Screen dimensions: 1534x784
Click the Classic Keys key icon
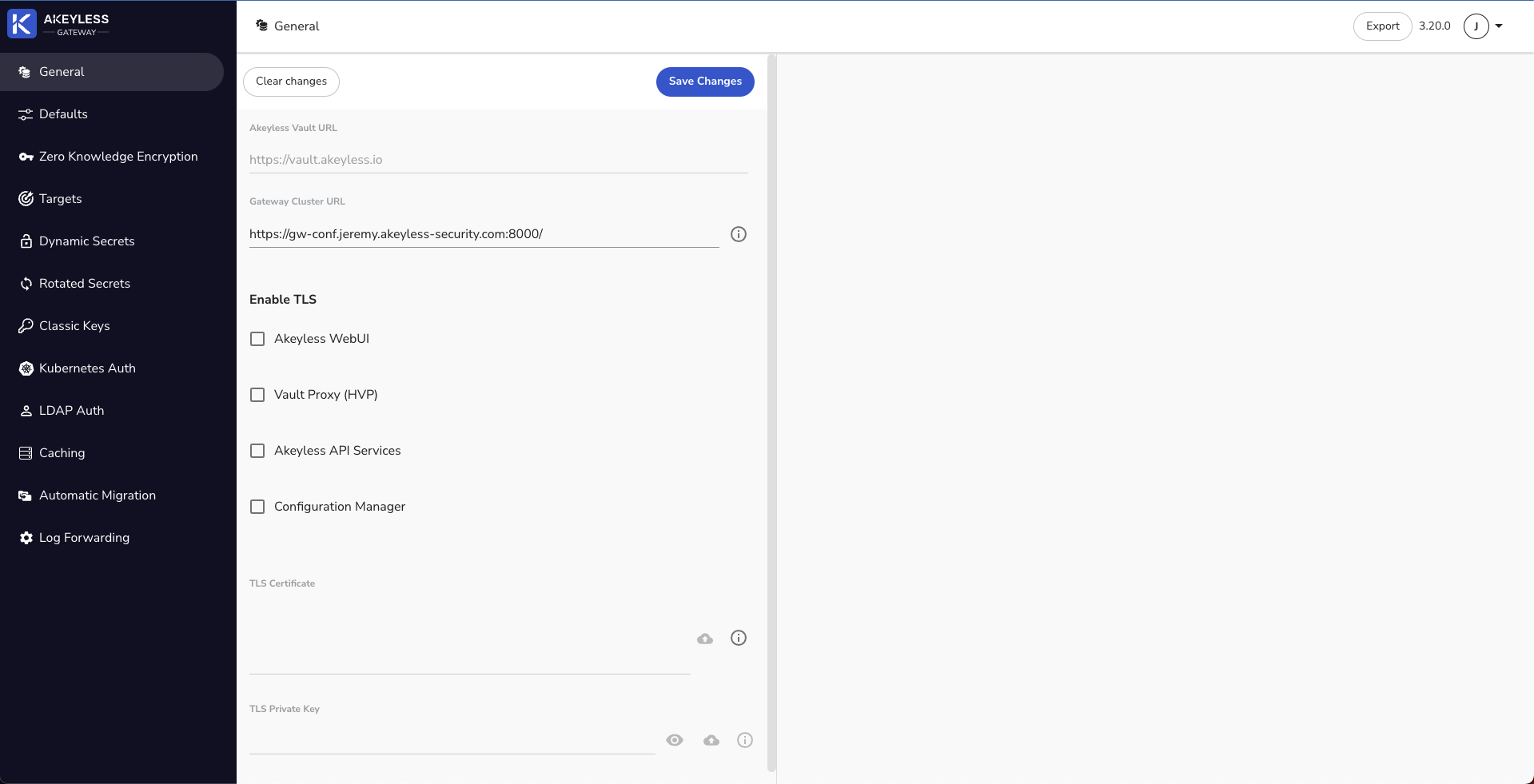point(26,326)
